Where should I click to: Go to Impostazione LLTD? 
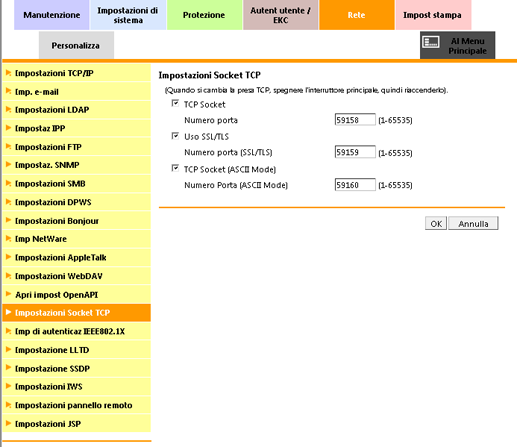(x=76, y=350)
